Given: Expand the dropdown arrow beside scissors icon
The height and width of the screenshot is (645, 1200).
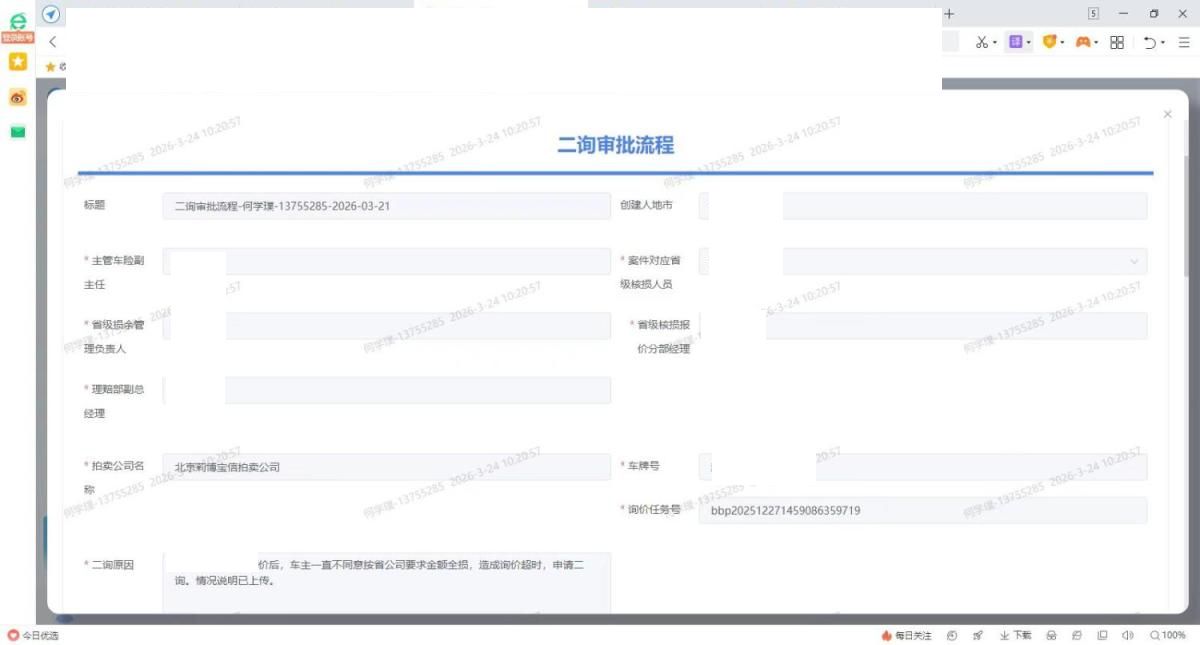Looking at the screenshot, I should point(994,43).
